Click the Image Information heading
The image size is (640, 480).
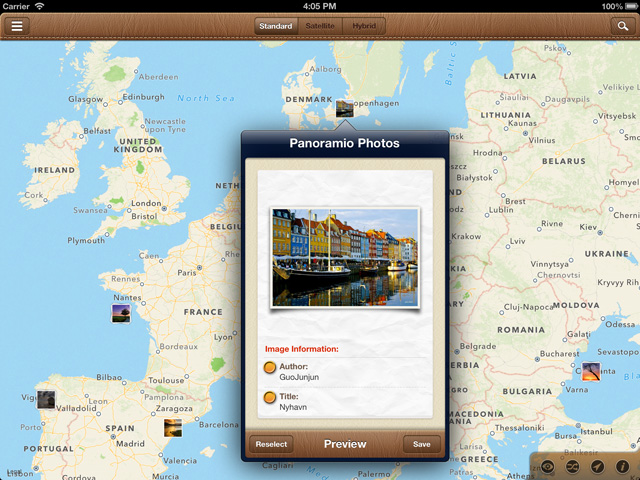[302, 349]
